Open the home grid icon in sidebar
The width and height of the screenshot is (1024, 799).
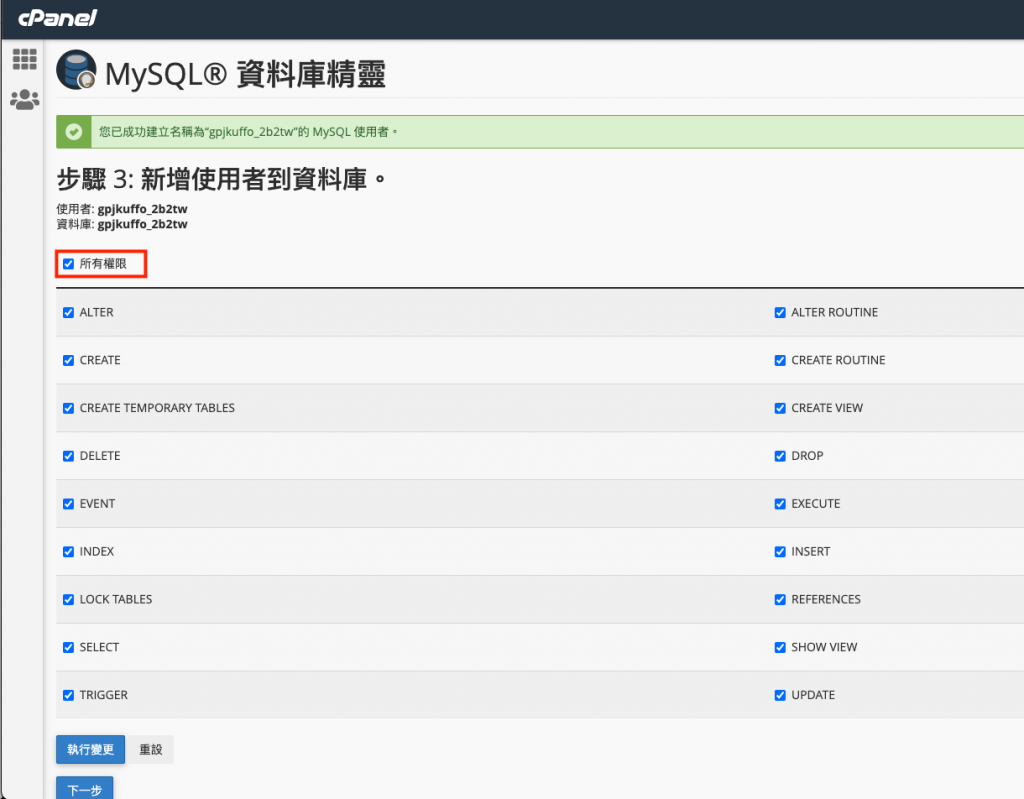click(x=25, y=59)
